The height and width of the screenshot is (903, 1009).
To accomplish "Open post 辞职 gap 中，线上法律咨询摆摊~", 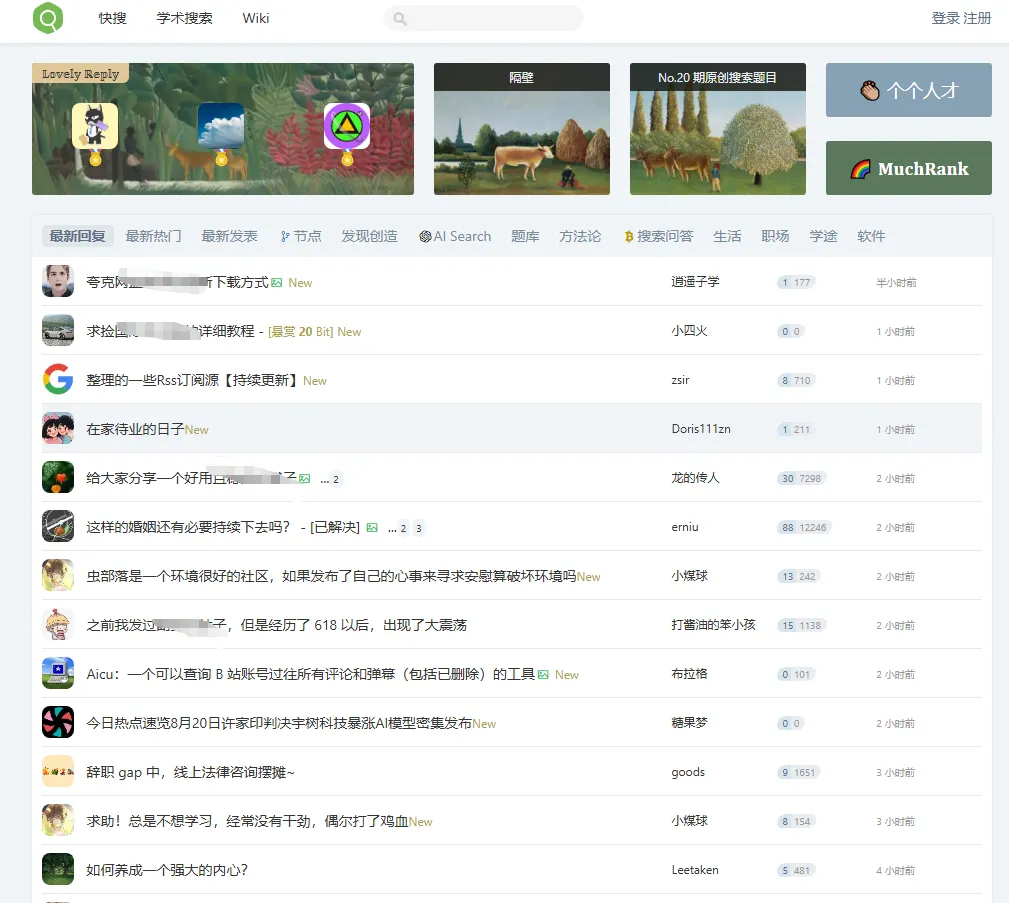I will pyautogui.click(x=190, y=772).
